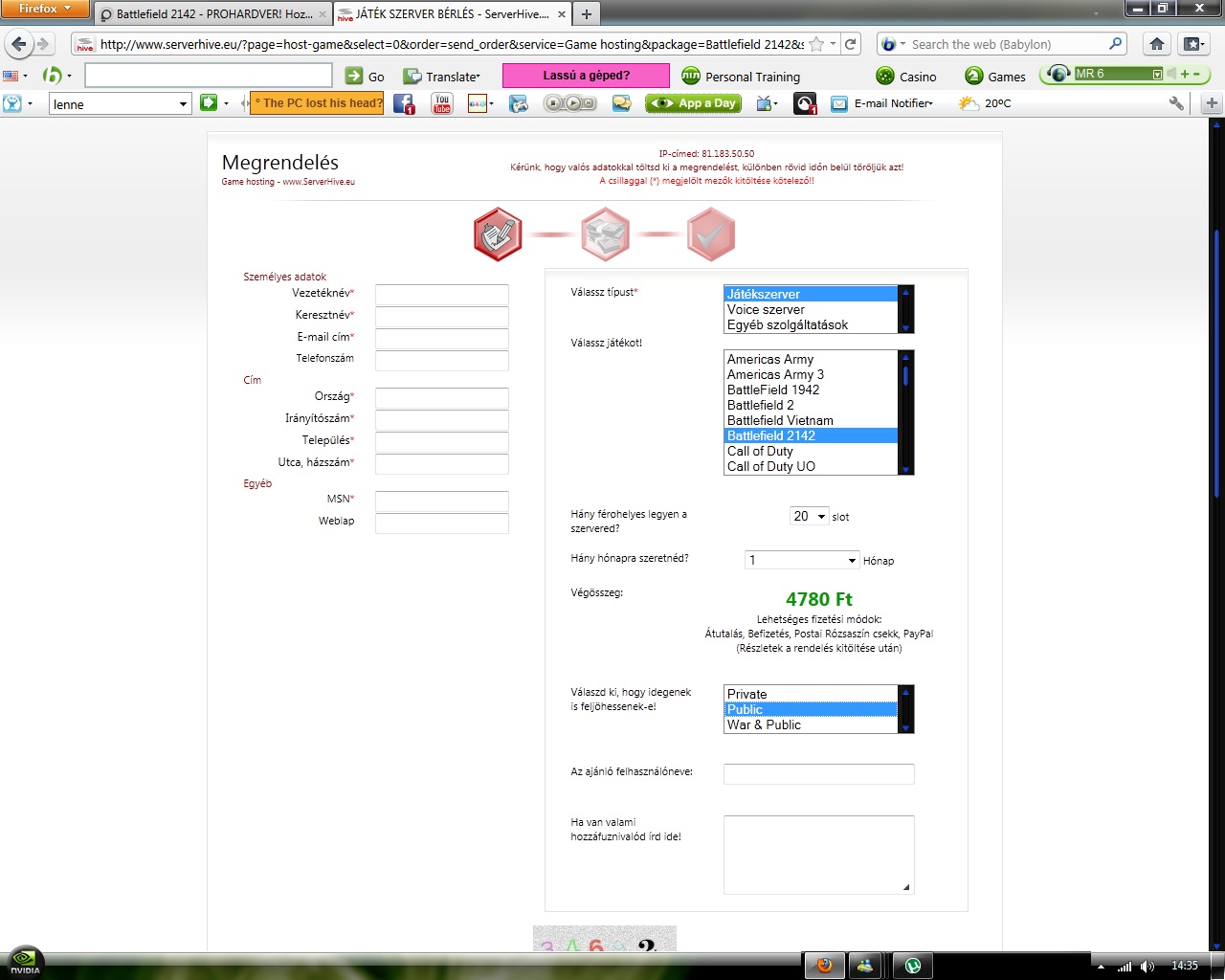Click the YouTube toolbar icon
The height and width of the screenshot is (980, 1225).
pos(441,103)
